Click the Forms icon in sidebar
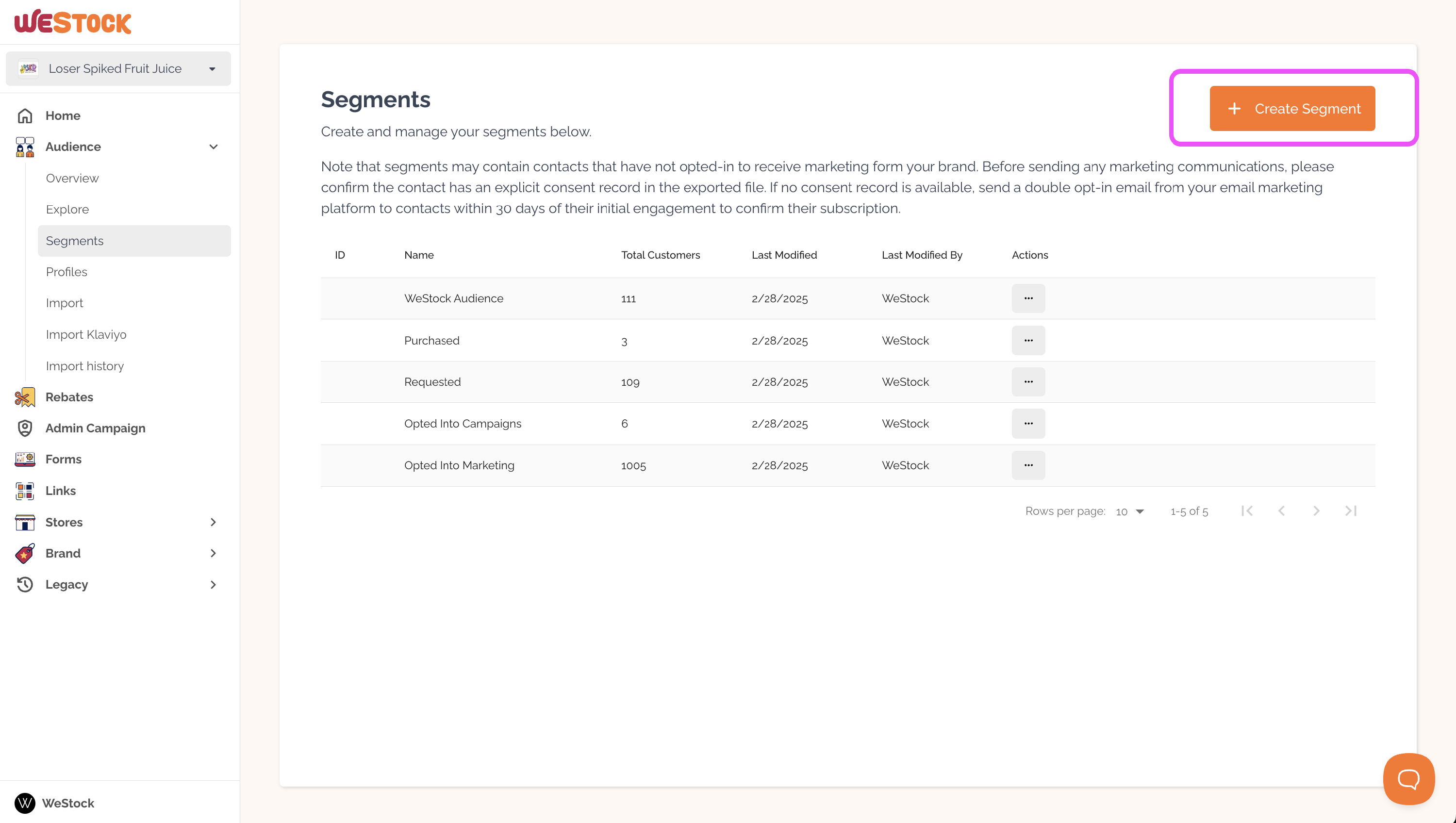Image resolution: width=1456 pixels, height=823 pixels. point(25,459)
